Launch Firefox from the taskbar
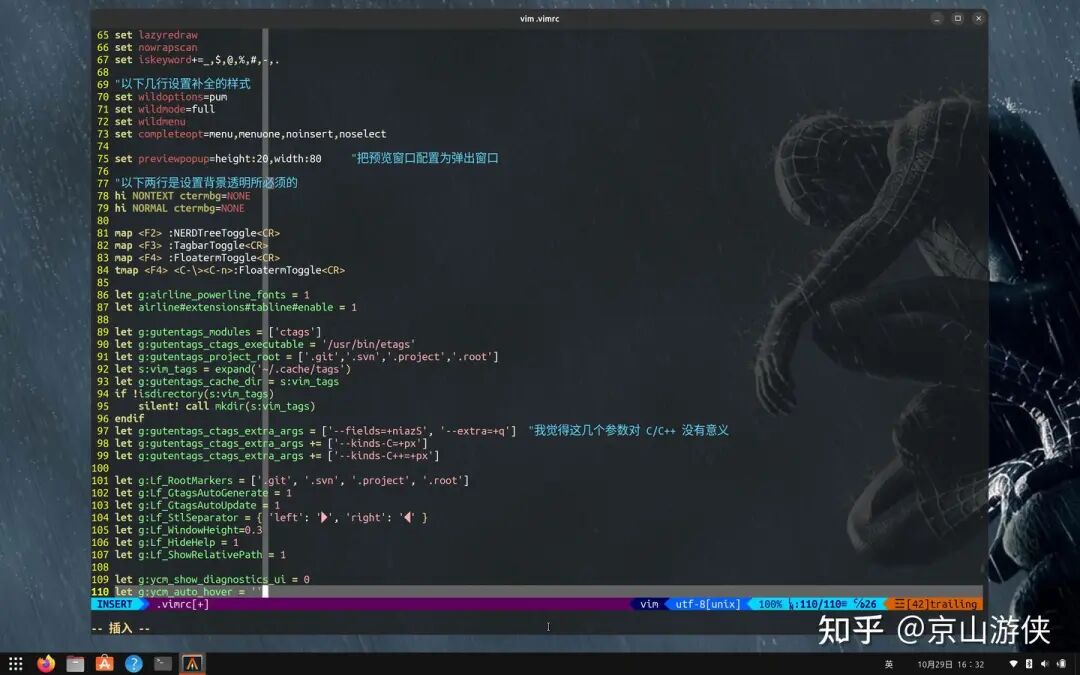The width and height of the screenshot is (1080, 675). pyautogui.click(x=45, y=663)
